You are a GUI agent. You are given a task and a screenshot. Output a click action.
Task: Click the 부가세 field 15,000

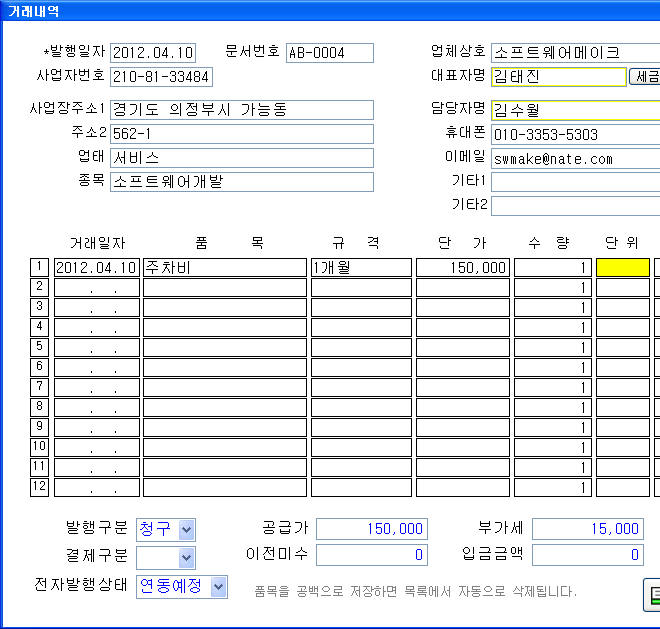(x=588, y=529)
